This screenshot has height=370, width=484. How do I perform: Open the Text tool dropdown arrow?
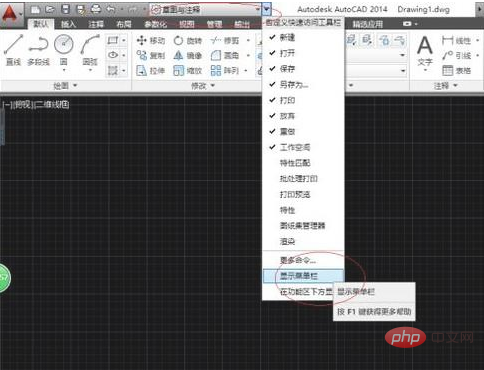click(425, 70)
